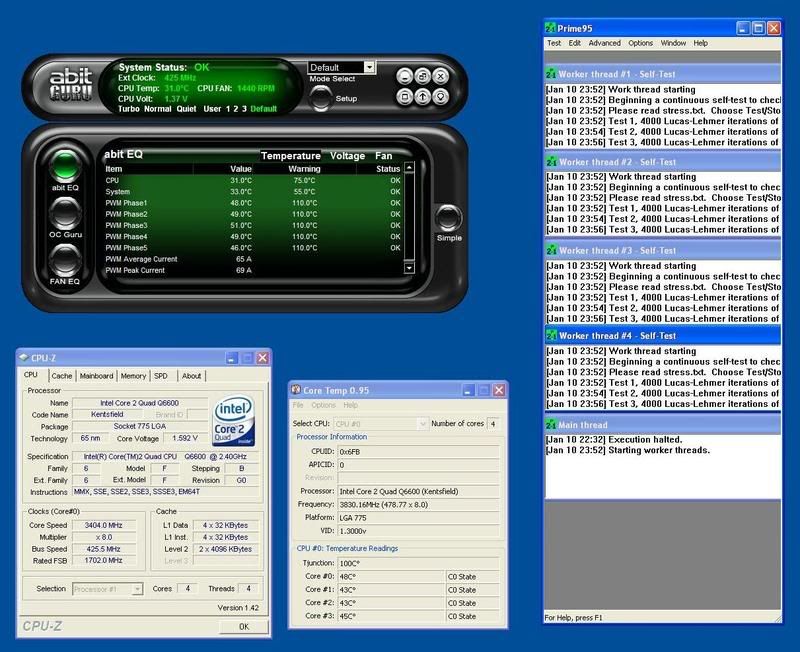Click the overlapping-windows round icon in abit Guru

pyautogui.click(x=422, y=77)
